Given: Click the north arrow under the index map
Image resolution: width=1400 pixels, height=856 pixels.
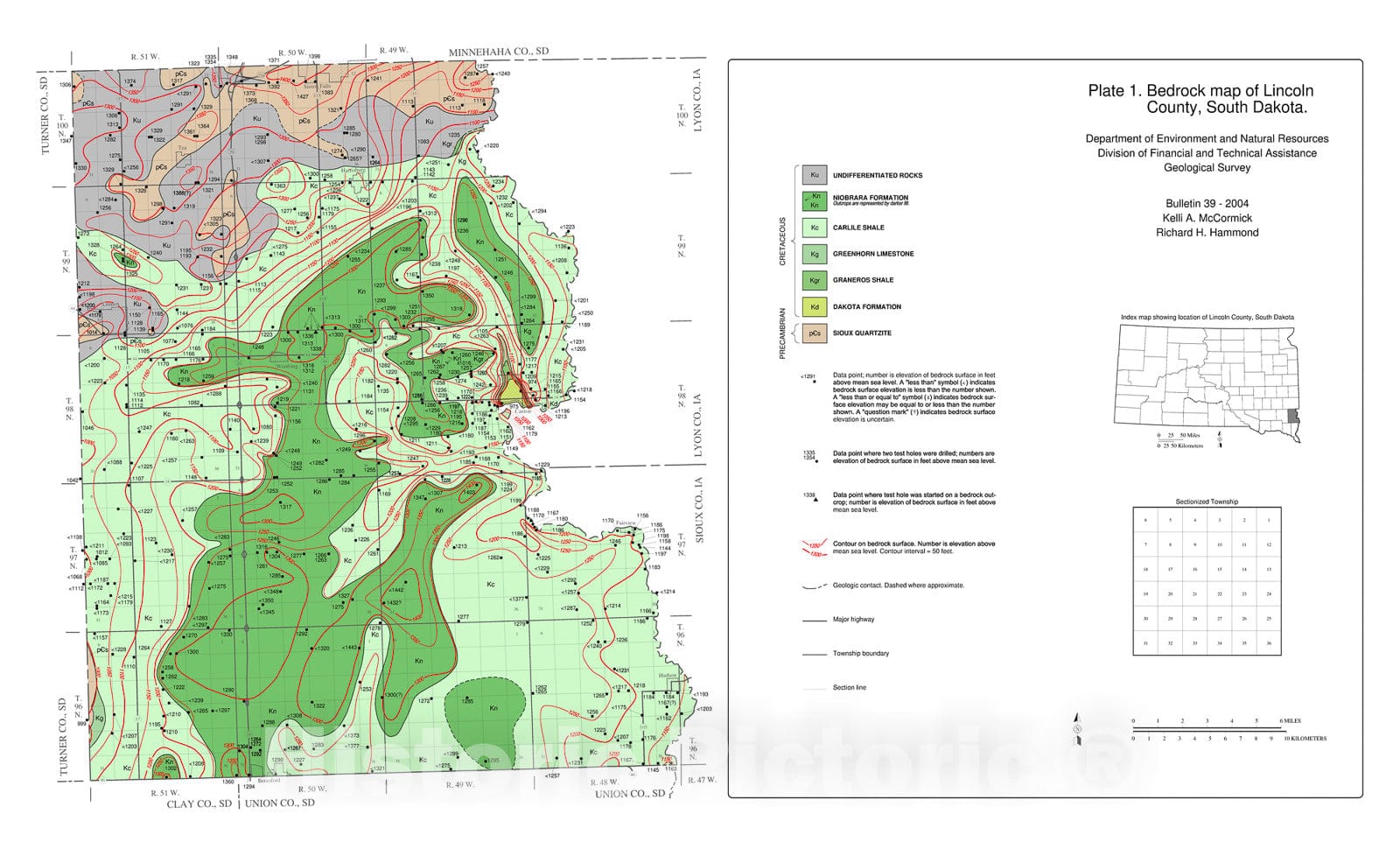Looking at the screenshot, I should pos(1220,440).
